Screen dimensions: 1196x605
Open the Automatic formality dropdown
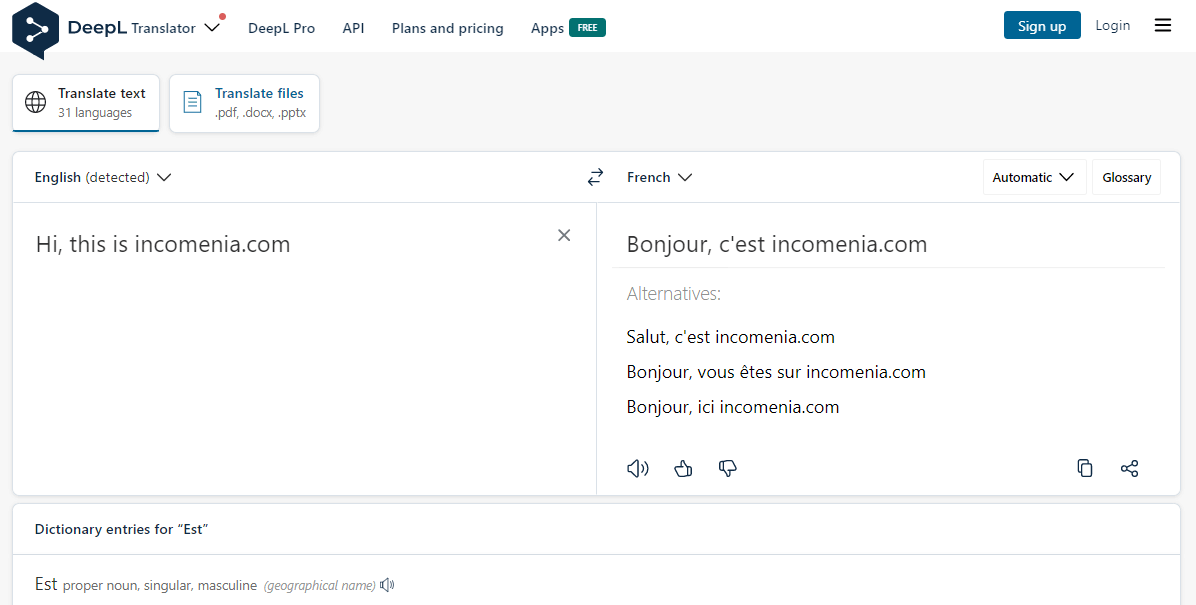(1034, 177)
